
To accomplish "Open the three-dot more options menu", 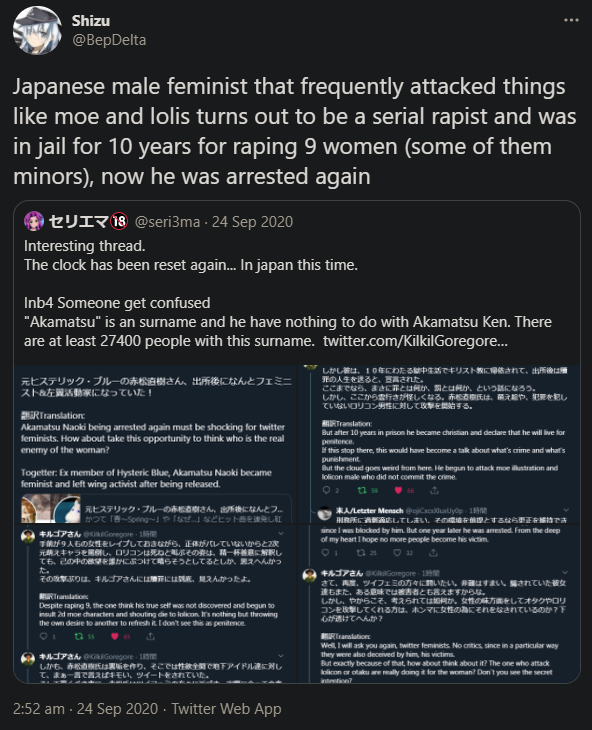I will [x=571, y=20].
